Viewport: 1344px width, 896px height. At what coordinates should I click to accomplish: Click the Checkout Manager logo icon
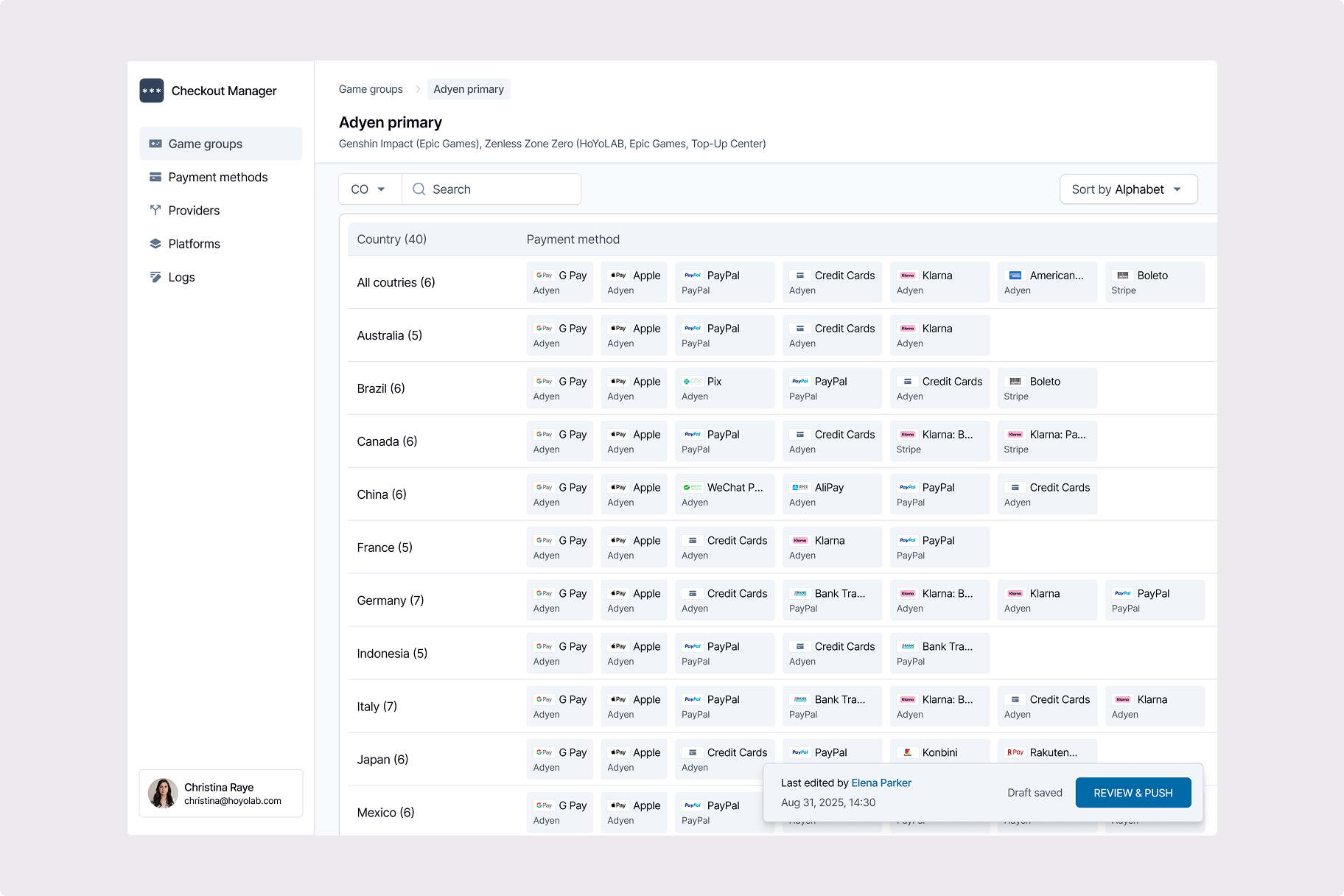coord(151,90)
